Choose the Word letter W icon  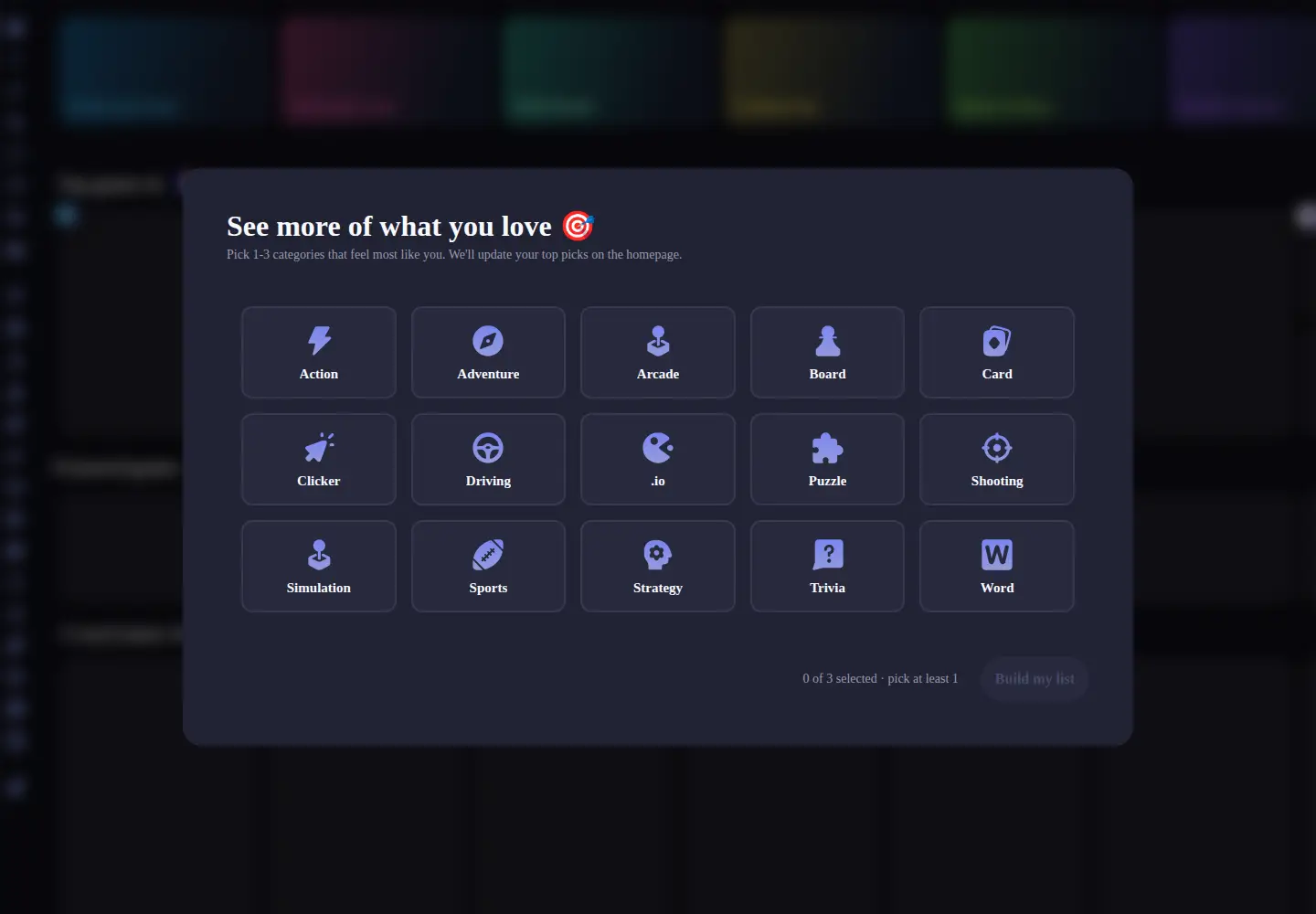[x=997, y=555]
